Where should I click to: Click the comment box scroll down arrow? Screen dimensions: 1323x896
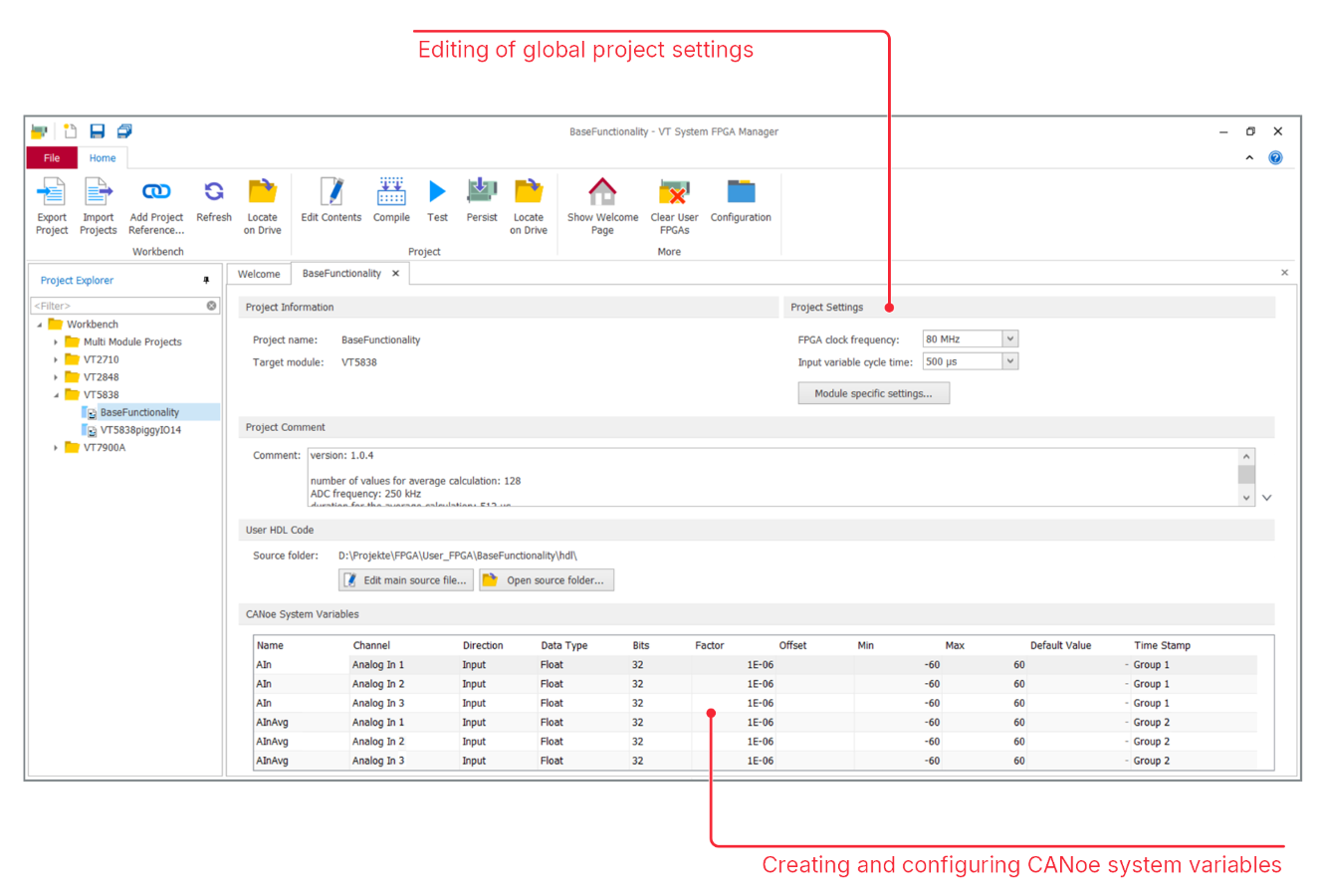tap(1246, 498)
